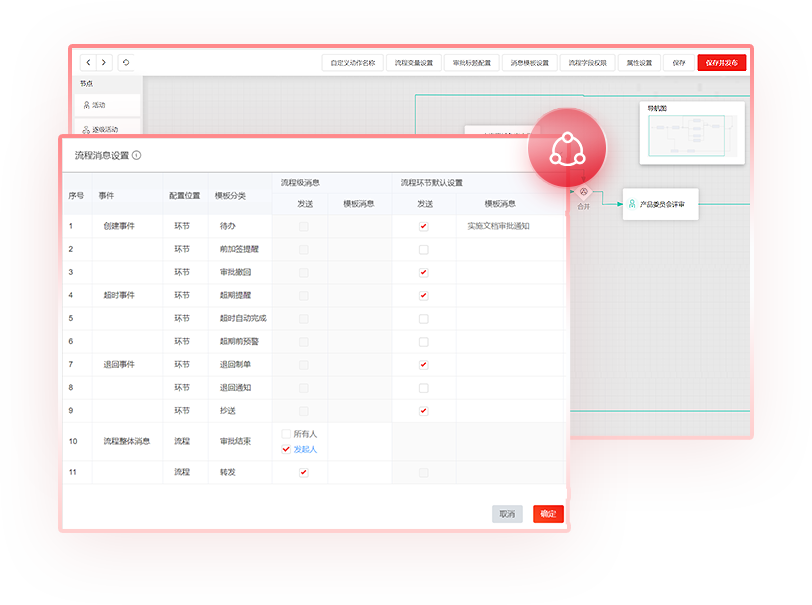Viewport: 812px width, 605px height.
Task: Check the 所有人 checkbox
Action: 287,434
